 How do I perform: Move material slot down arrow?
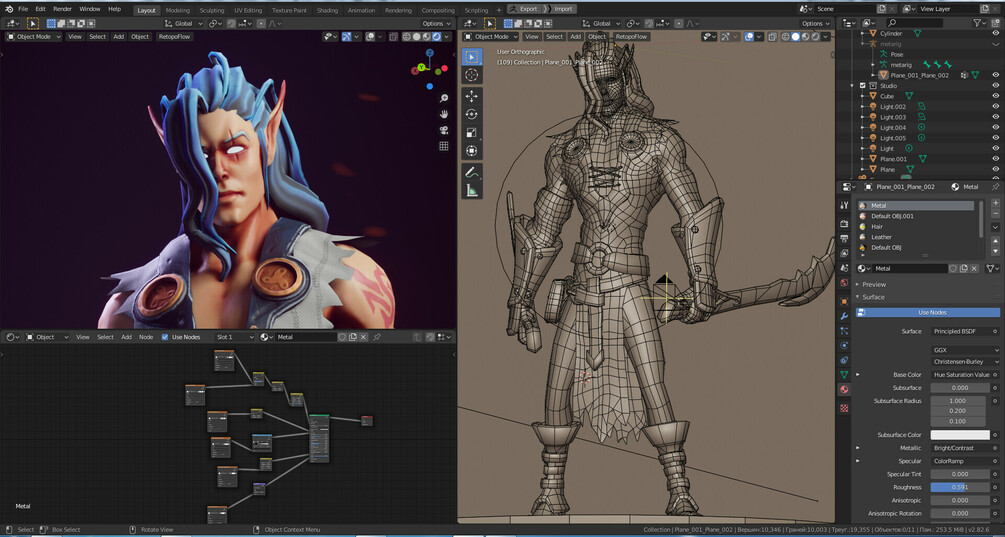[x=995, y=251]
